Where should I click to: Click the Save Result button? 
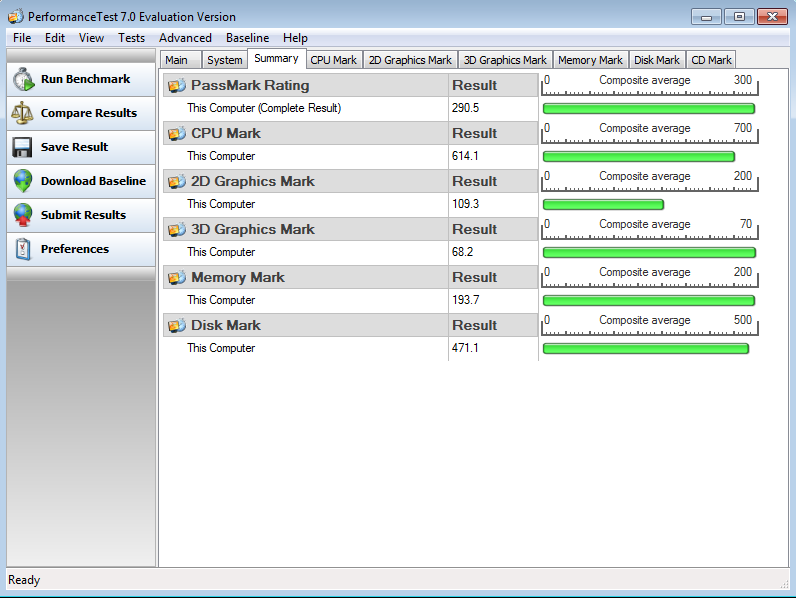point(81,147)
